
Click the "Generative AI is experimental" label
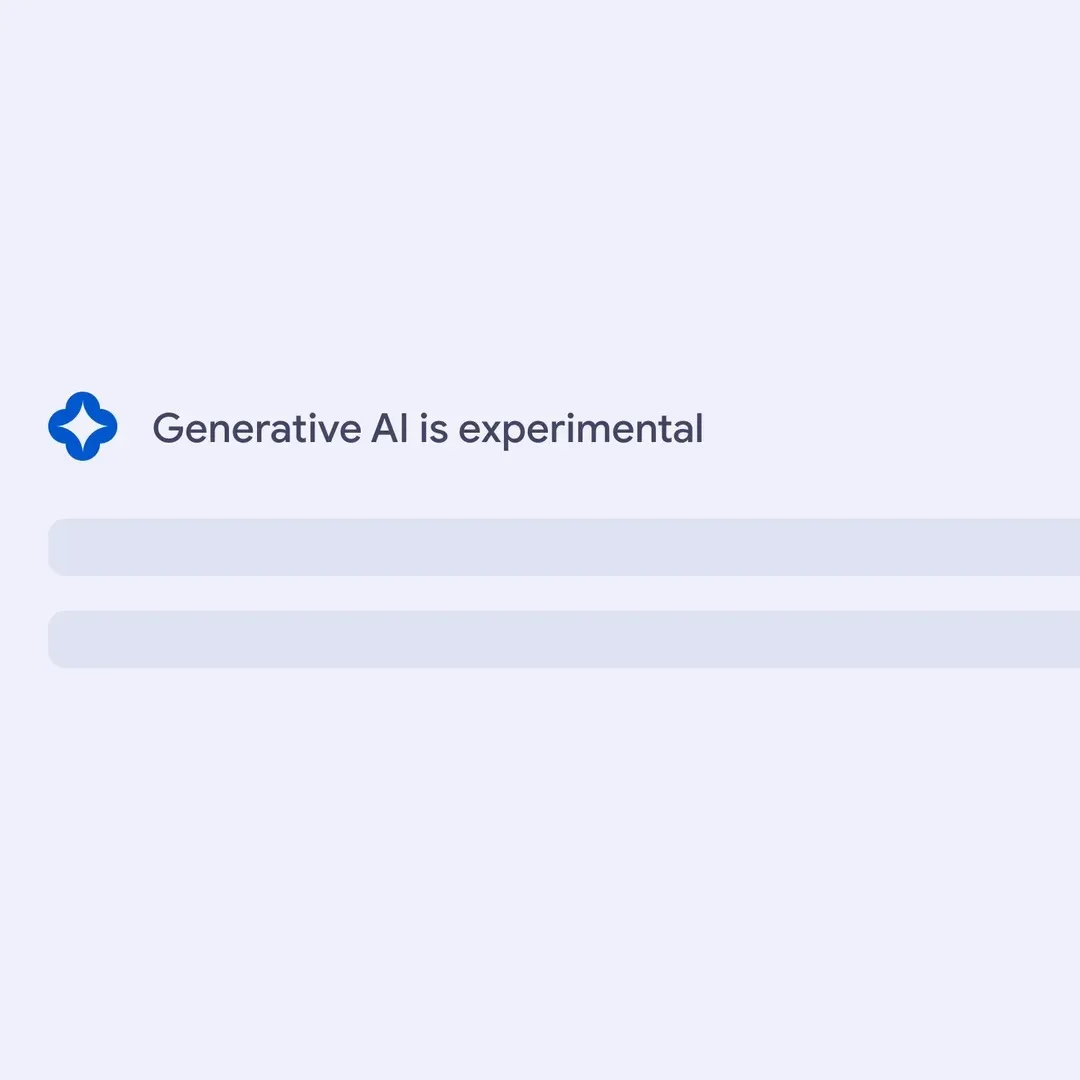tap(427, 429)
